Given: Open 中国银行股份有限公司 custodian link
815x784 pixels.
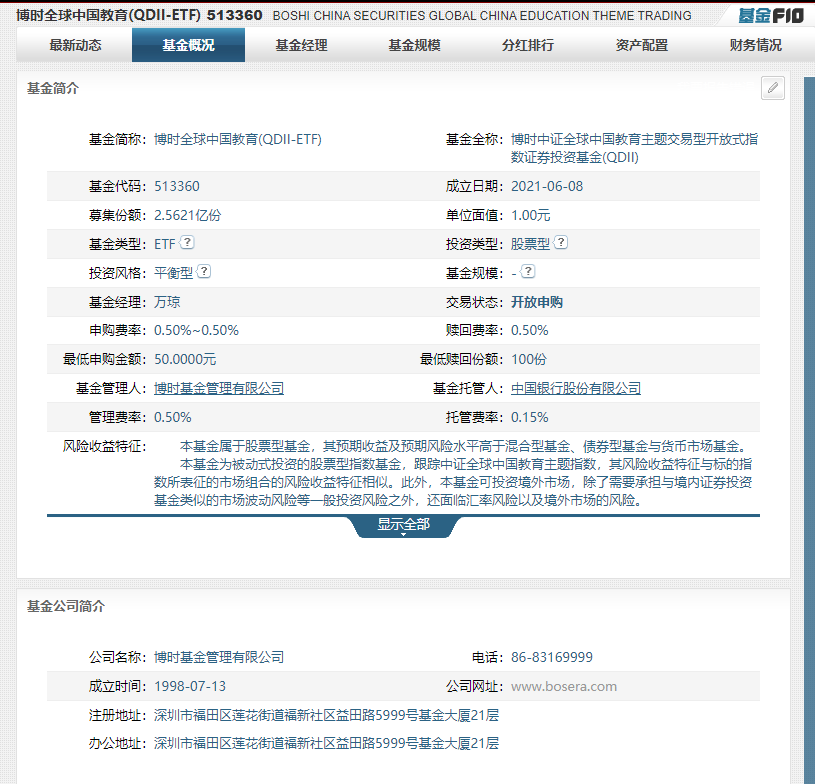Looking at the screenshot, I should tap(576, 388).
